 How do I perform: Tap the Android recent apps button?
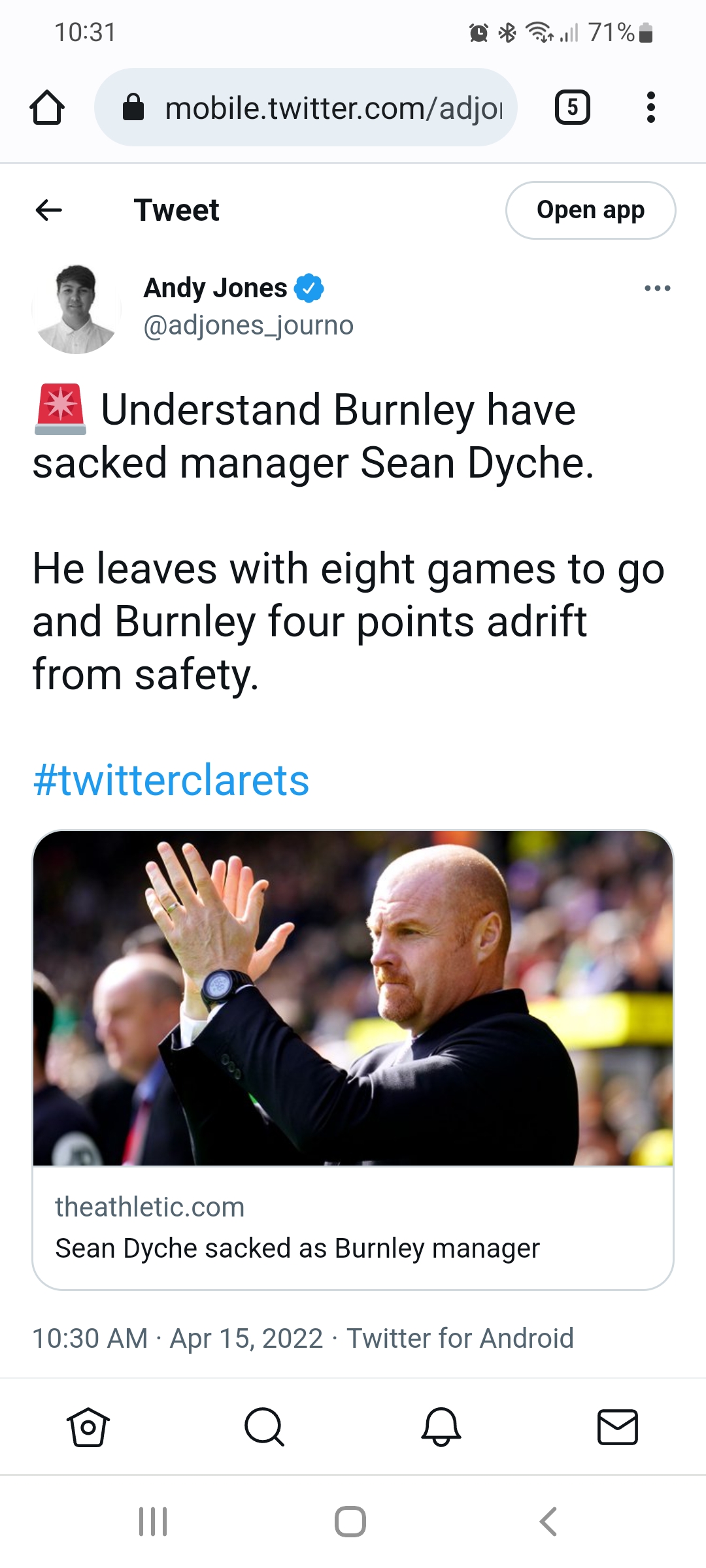coord(153,1522)
